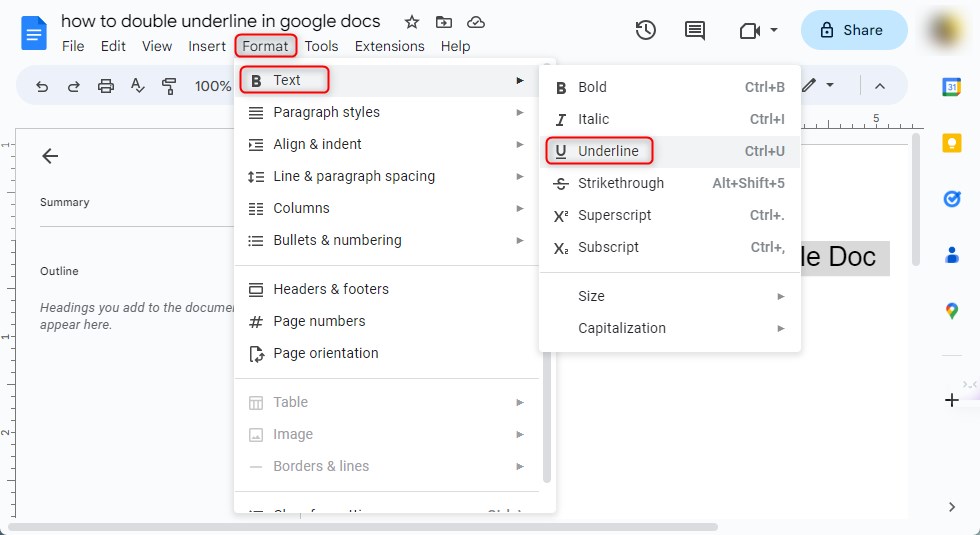This screenshot has height=535, width=980.
Task: Click the Redo arrow in the toolbar
Action: [74, 86]
